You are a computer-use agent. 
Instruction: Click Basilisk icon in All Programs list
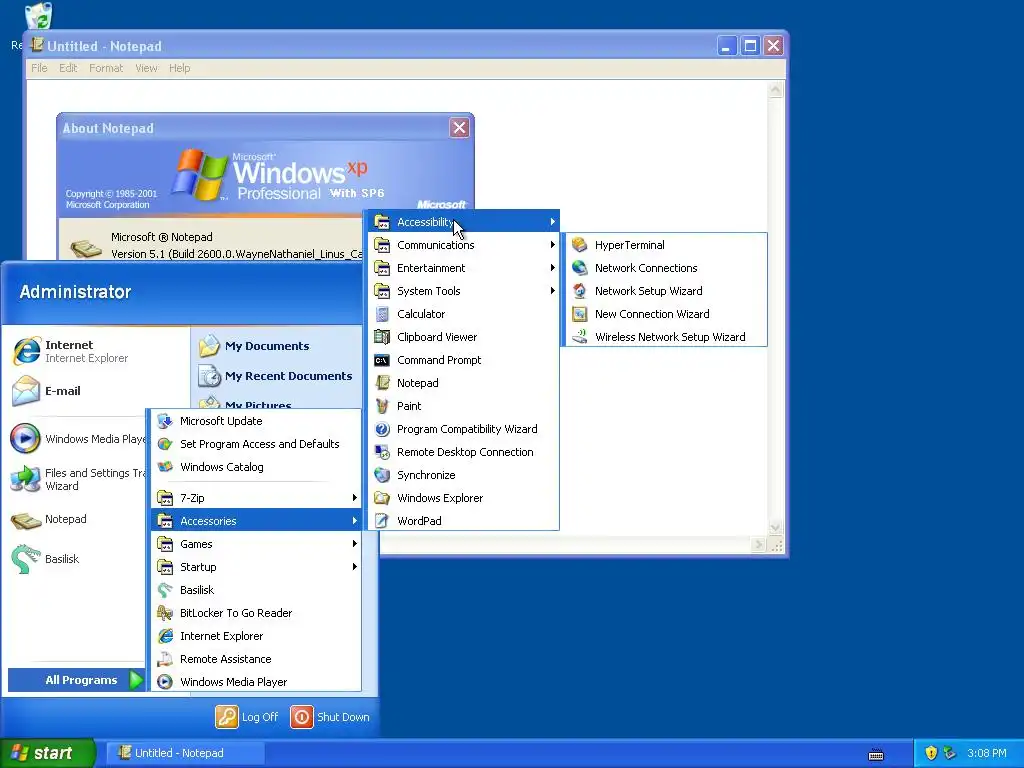pyautogui.click(x=165, y=590)
